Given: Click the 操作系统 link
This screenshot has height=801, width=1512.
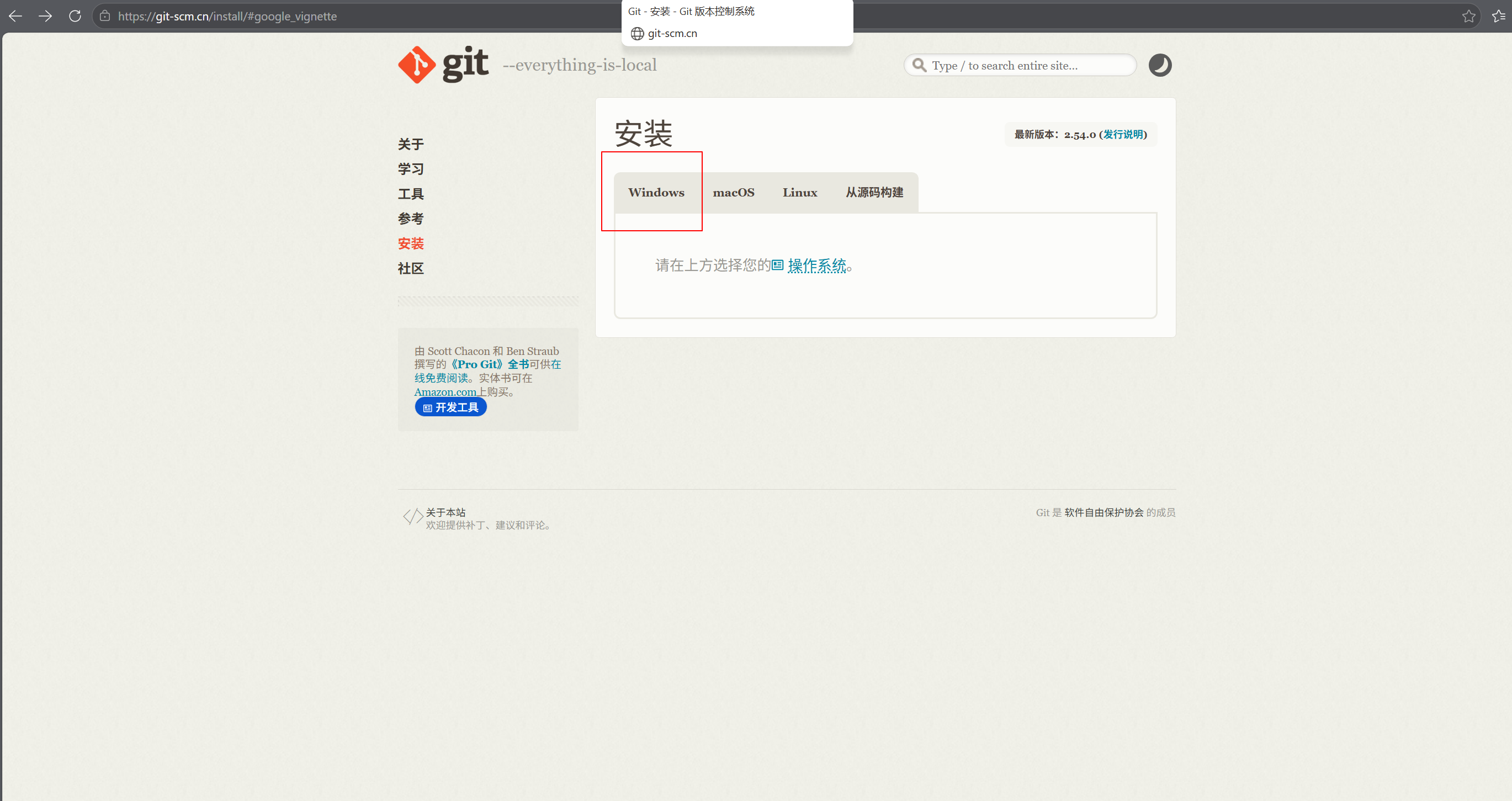Looking at the screenshot, I should point(816,266).
